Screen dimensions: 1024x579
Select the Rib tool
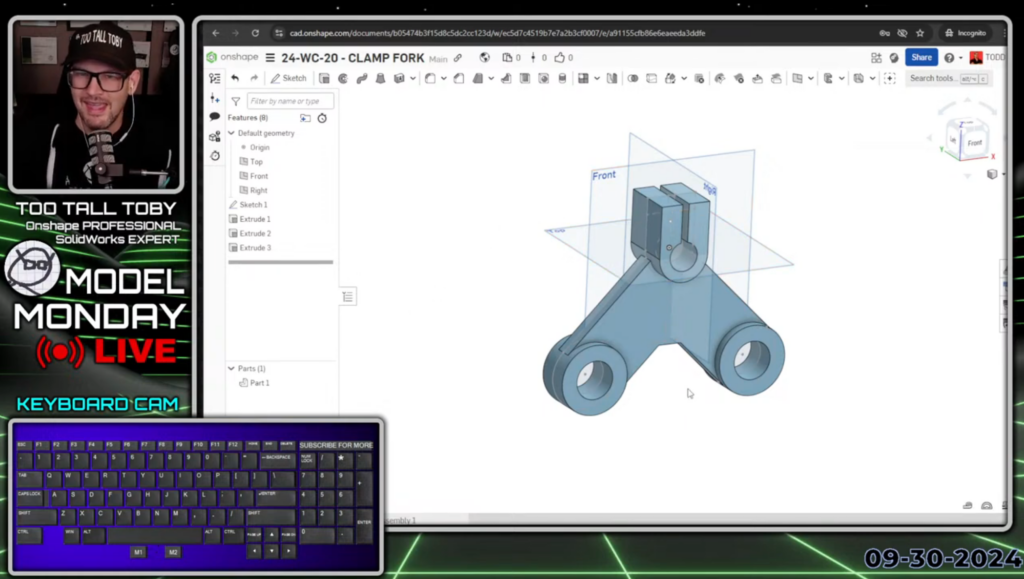[506, 78]
